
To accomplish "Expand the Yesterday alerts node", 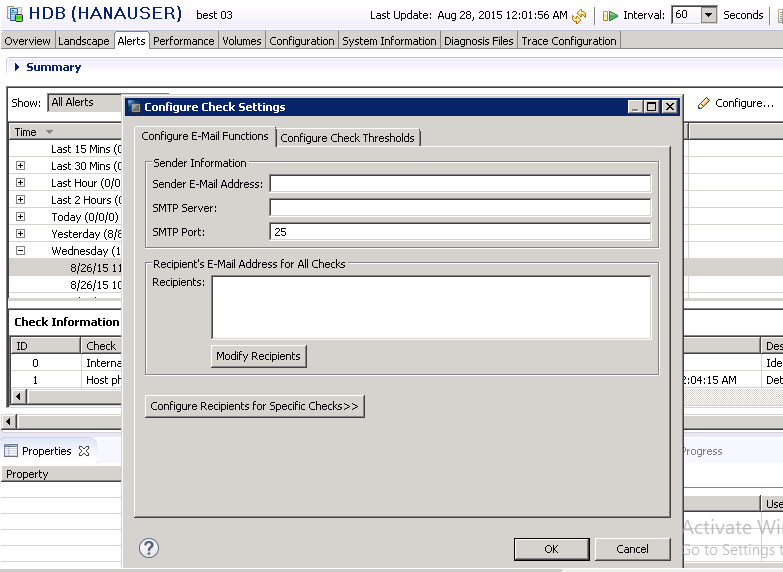I will point(20,234).
